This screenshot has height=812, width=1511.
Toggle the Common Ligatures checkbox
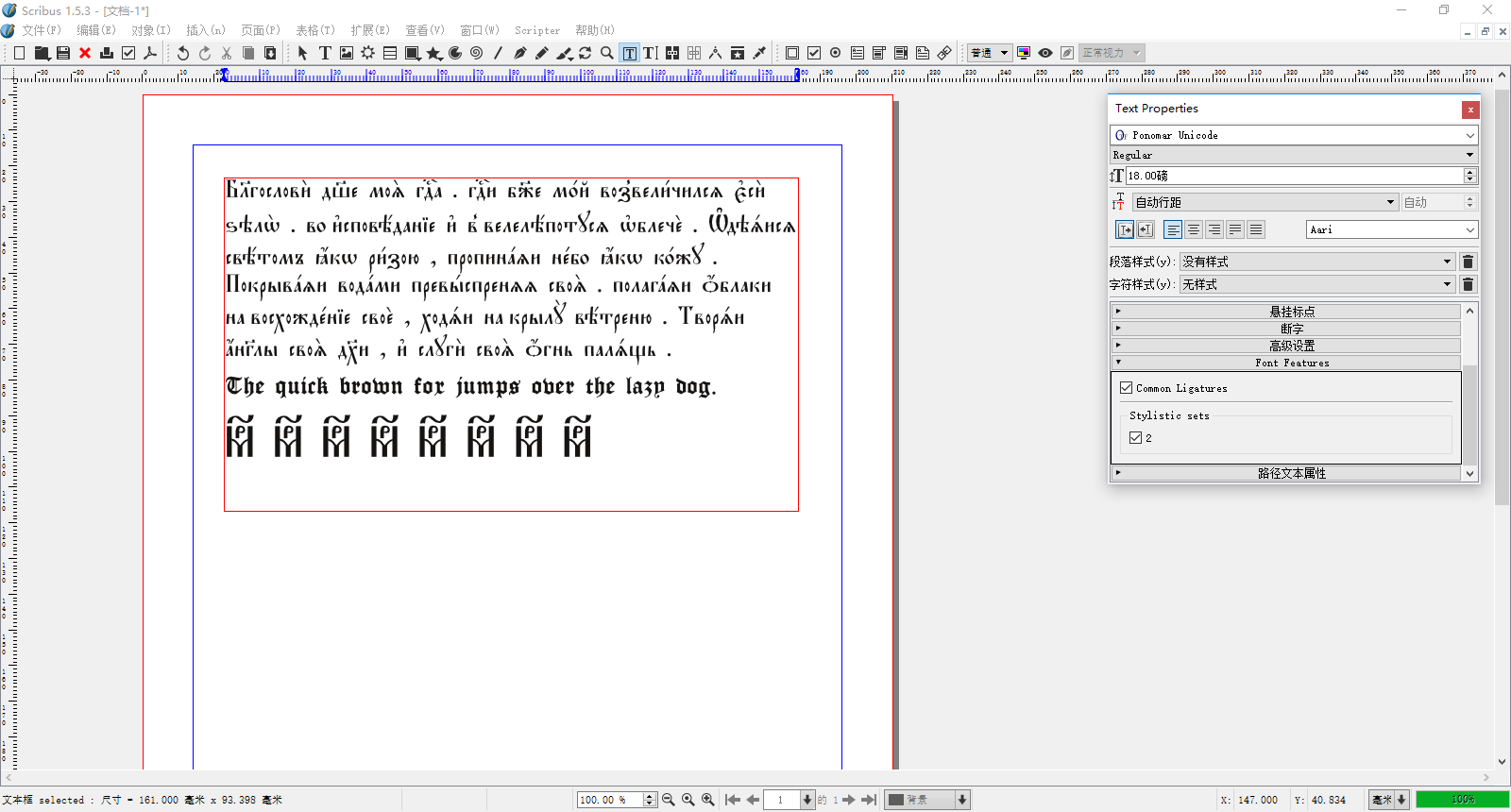pos(1127,388)
